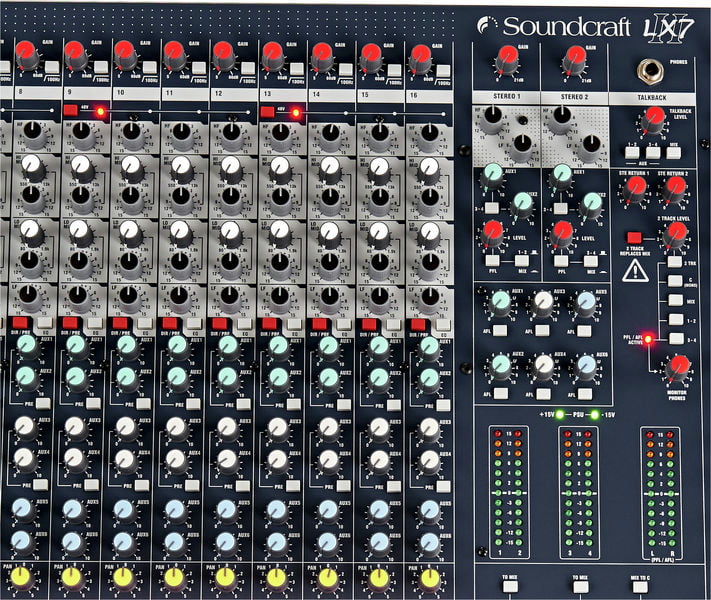The image size is (711, 600).
Task: Click the PFL/AFL ACTIVE red LED
Action: click(648, 339)
